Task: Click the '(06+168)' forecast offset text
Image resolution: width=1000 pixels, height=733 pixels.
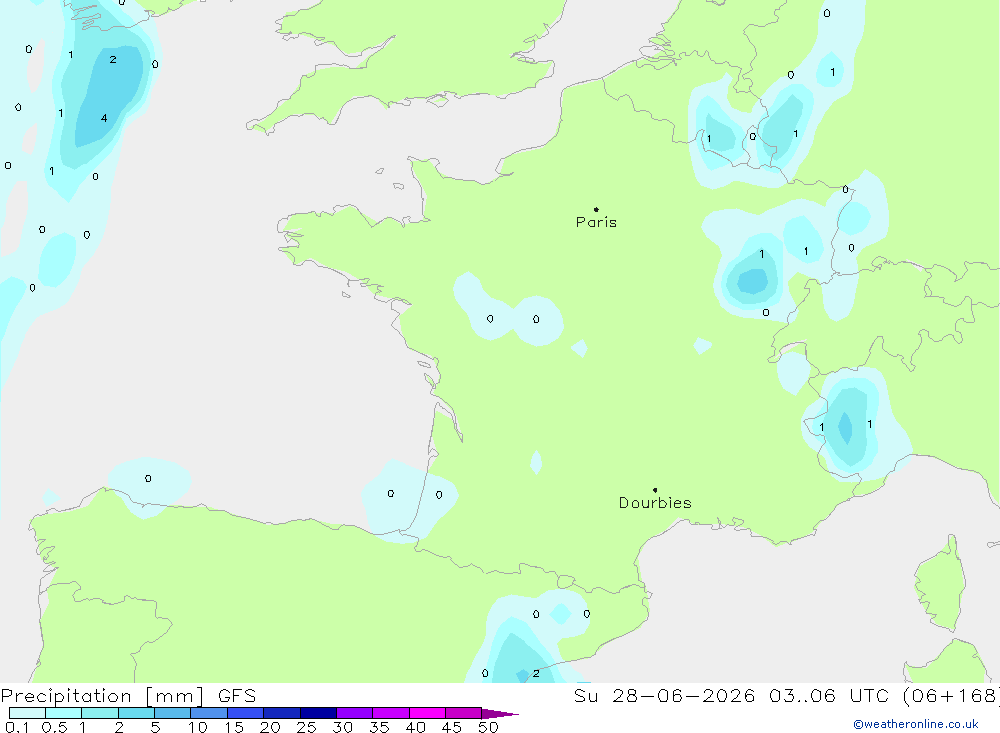Action: [x=951, y=696]
